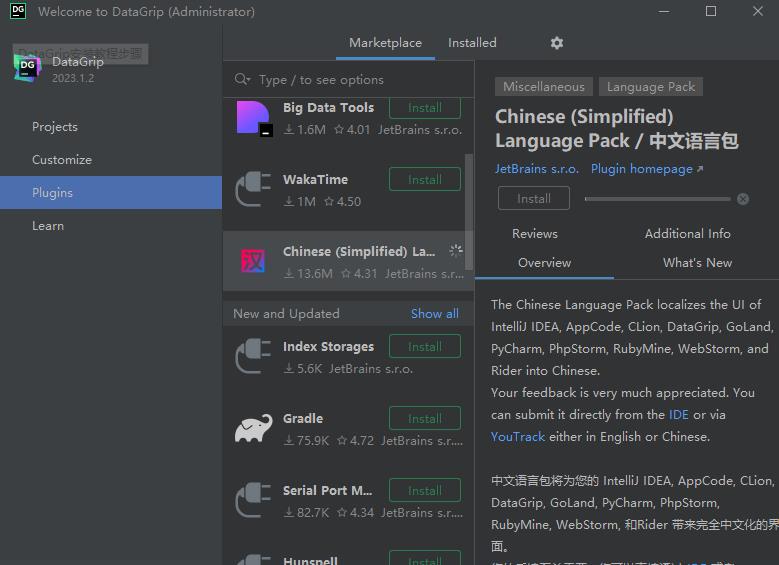Open the Additional Info tab
779x565 pixels.
tap(688, 234)
